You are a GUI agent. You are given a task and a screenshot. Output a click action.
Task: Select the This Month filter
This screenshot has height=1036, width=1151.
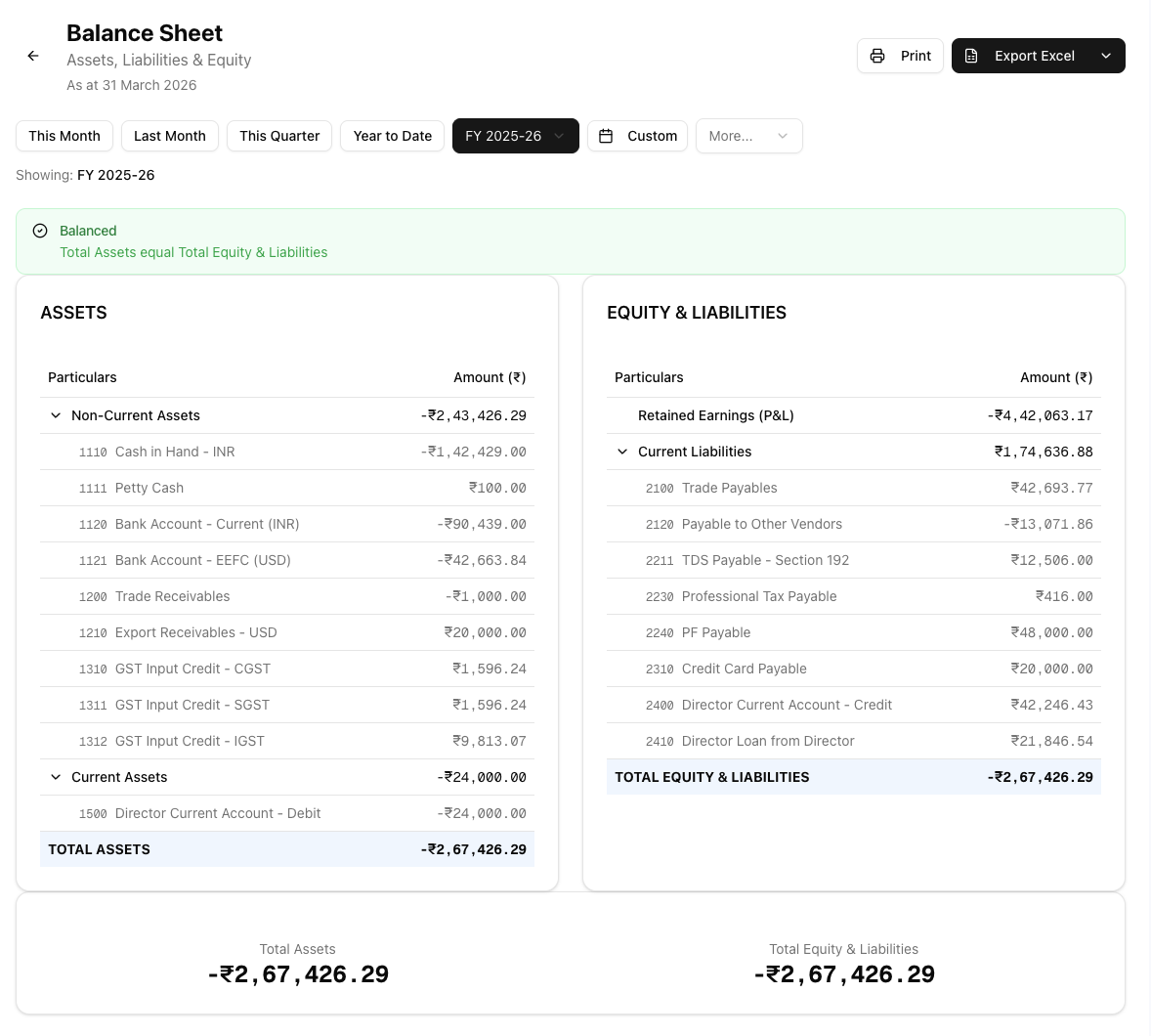coord(64,136)
